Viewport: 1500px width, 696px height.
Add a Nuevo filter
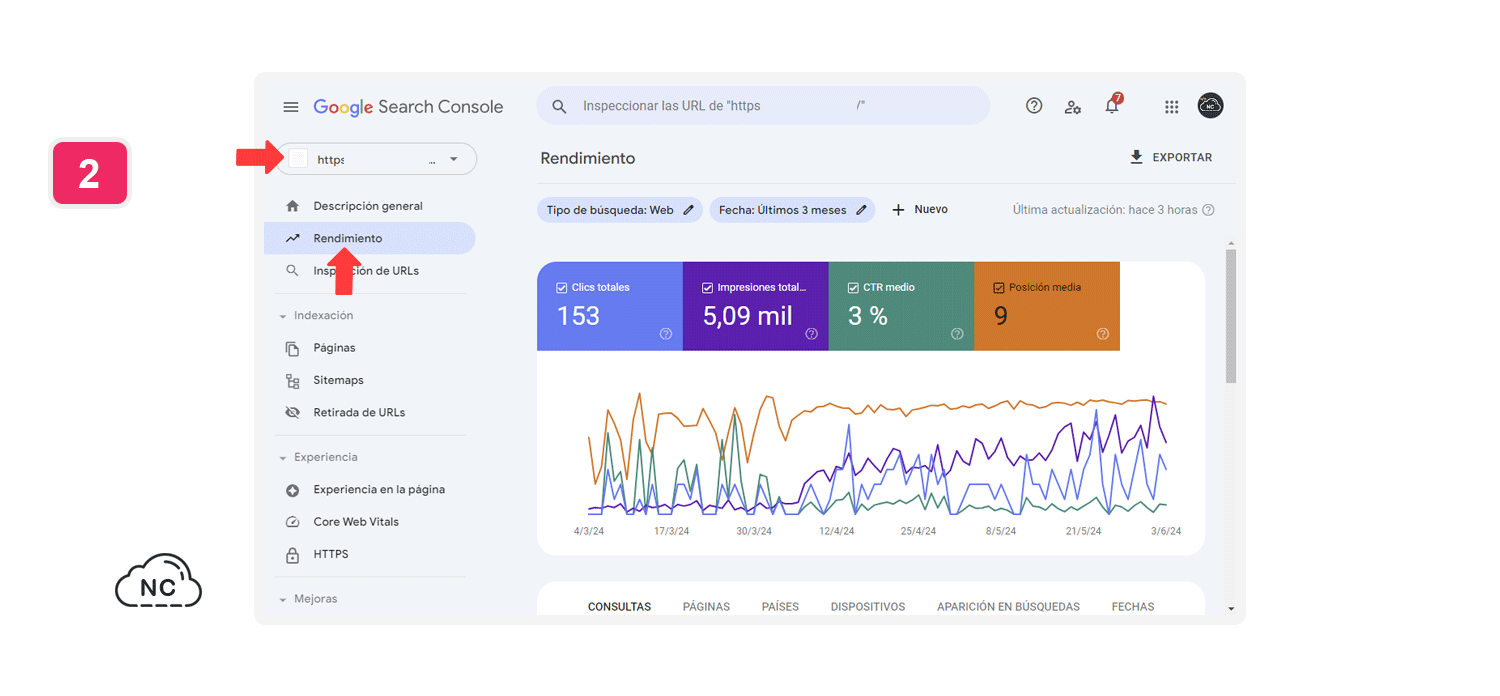click(919, 210)
